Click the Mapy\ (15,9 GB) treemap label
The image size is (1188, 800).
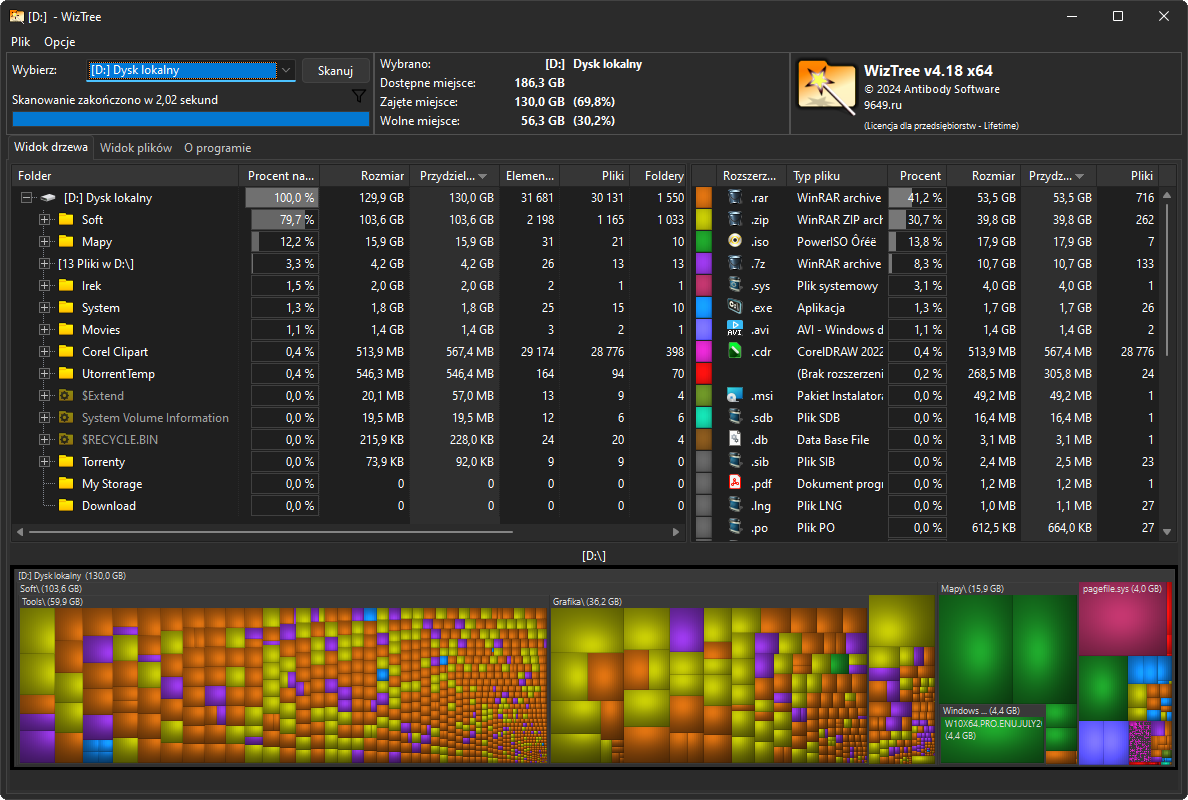(x=972, y=589)
